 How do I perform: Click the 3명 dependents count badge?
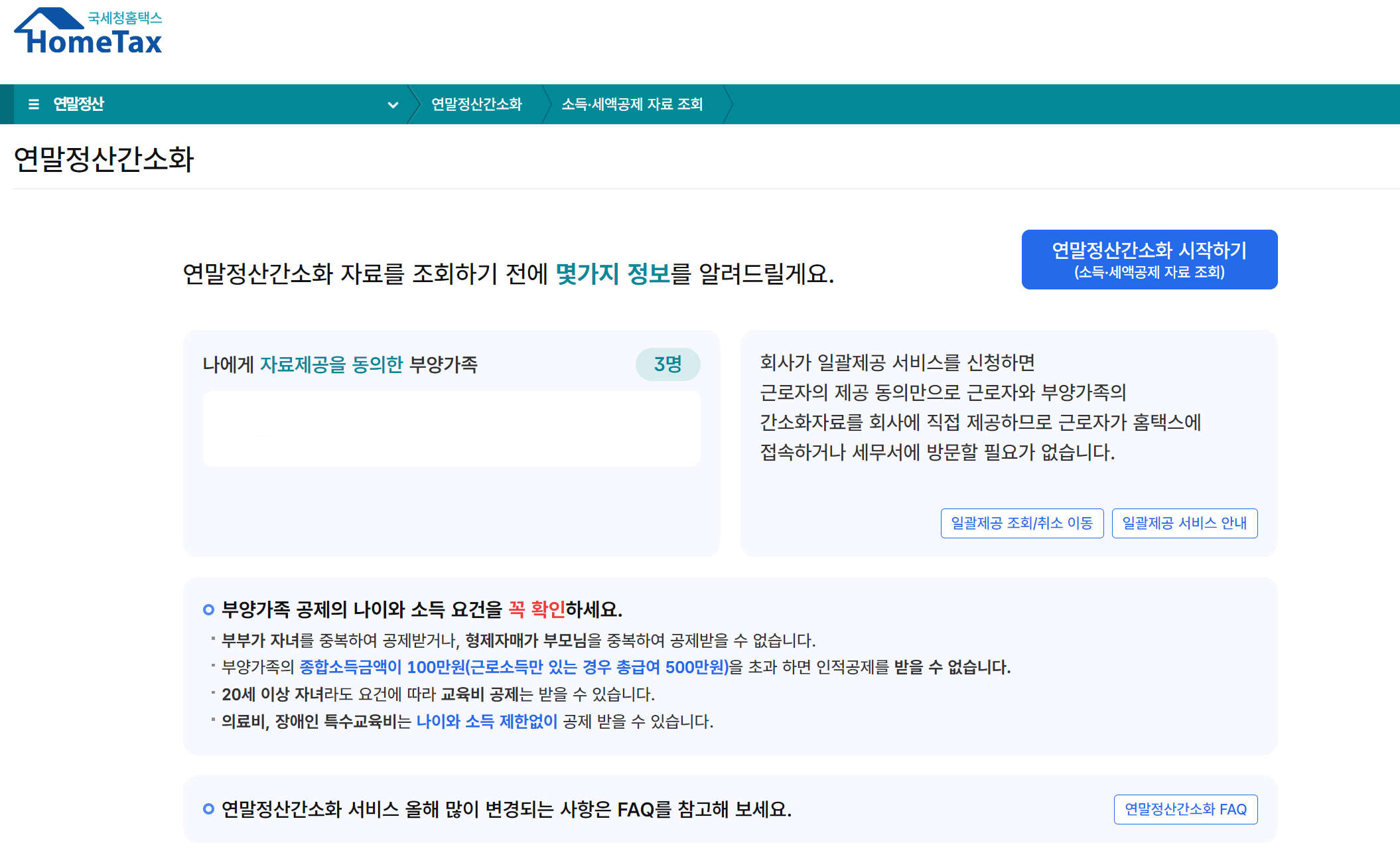(x=667, y=364)
